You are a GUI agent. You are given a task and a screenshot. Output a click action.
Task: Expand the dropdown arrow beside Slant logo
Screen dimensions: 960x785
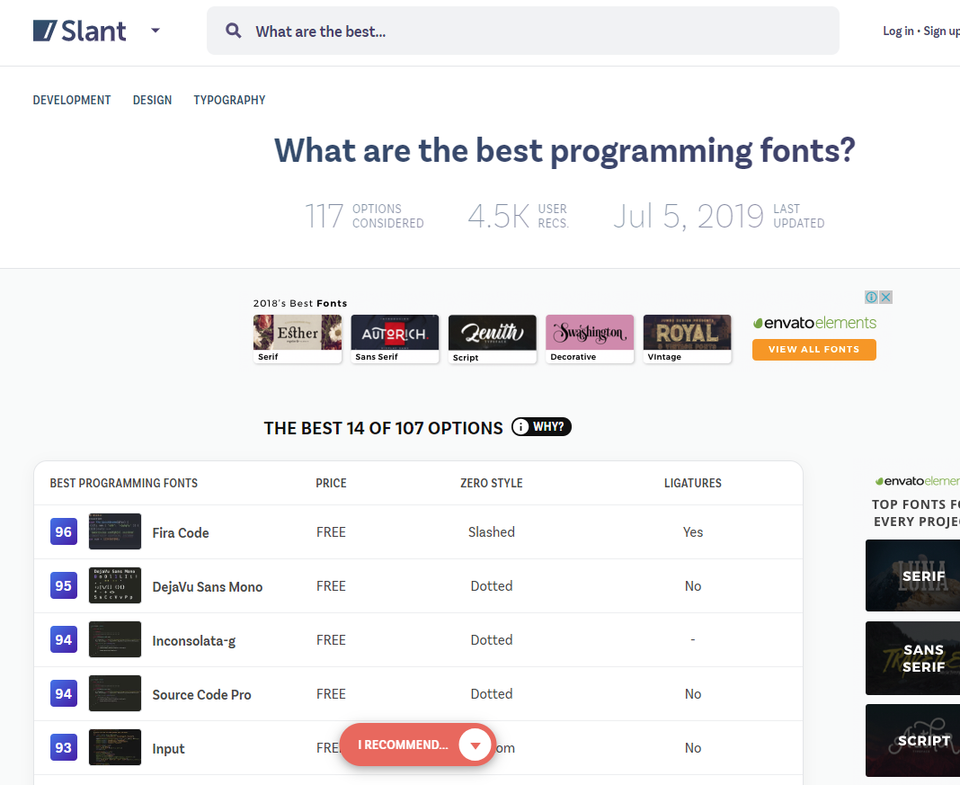click(x=156, y=30)
